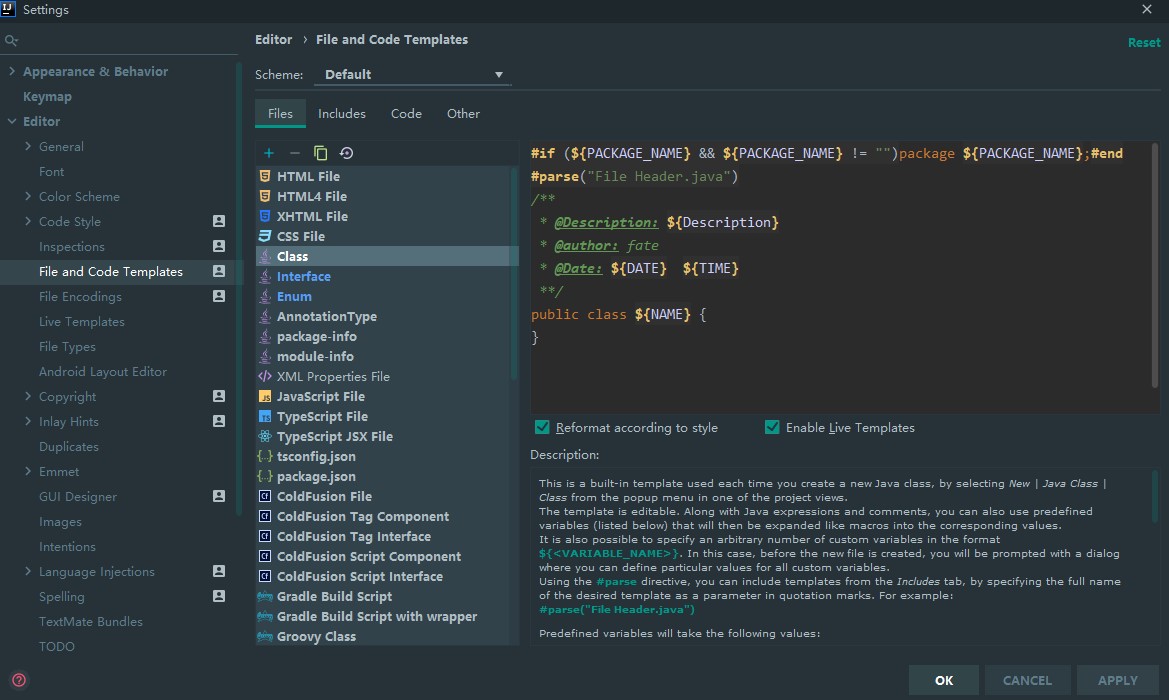Add a new template with plus icon
Screen dimensions: 1169x700
click(268, 153)
